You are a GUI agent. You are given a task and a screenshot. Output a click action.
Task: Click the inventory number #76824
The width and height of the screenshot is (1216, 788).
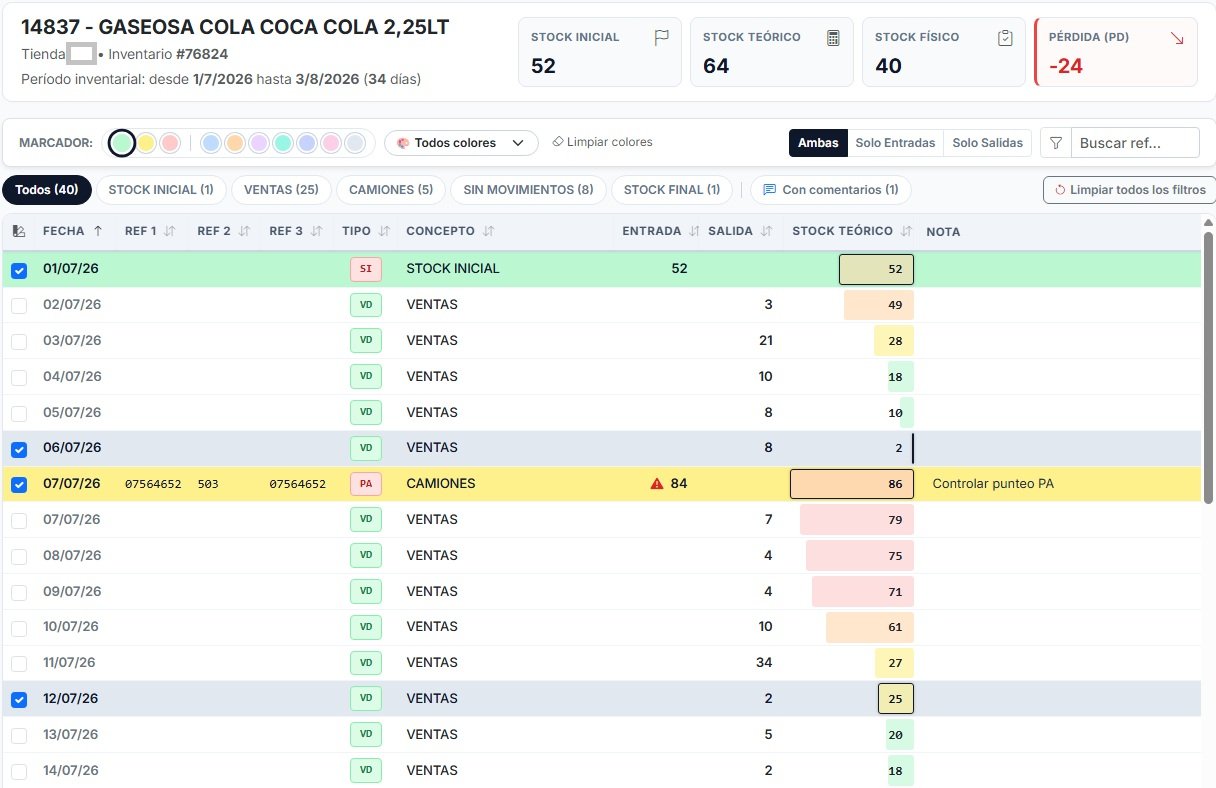(x=202, y=54)
